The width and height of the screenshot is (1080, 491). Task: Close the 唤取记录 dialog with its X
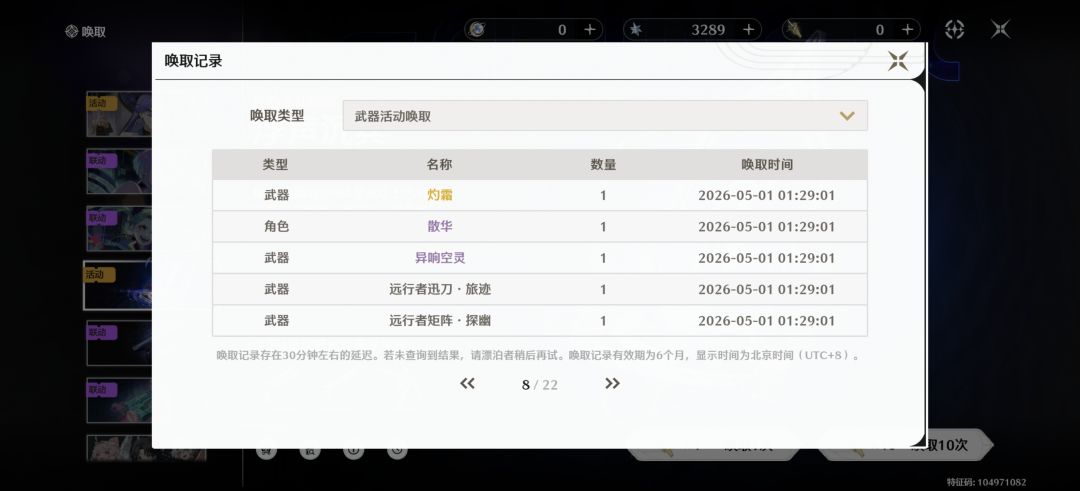(897, 61)
